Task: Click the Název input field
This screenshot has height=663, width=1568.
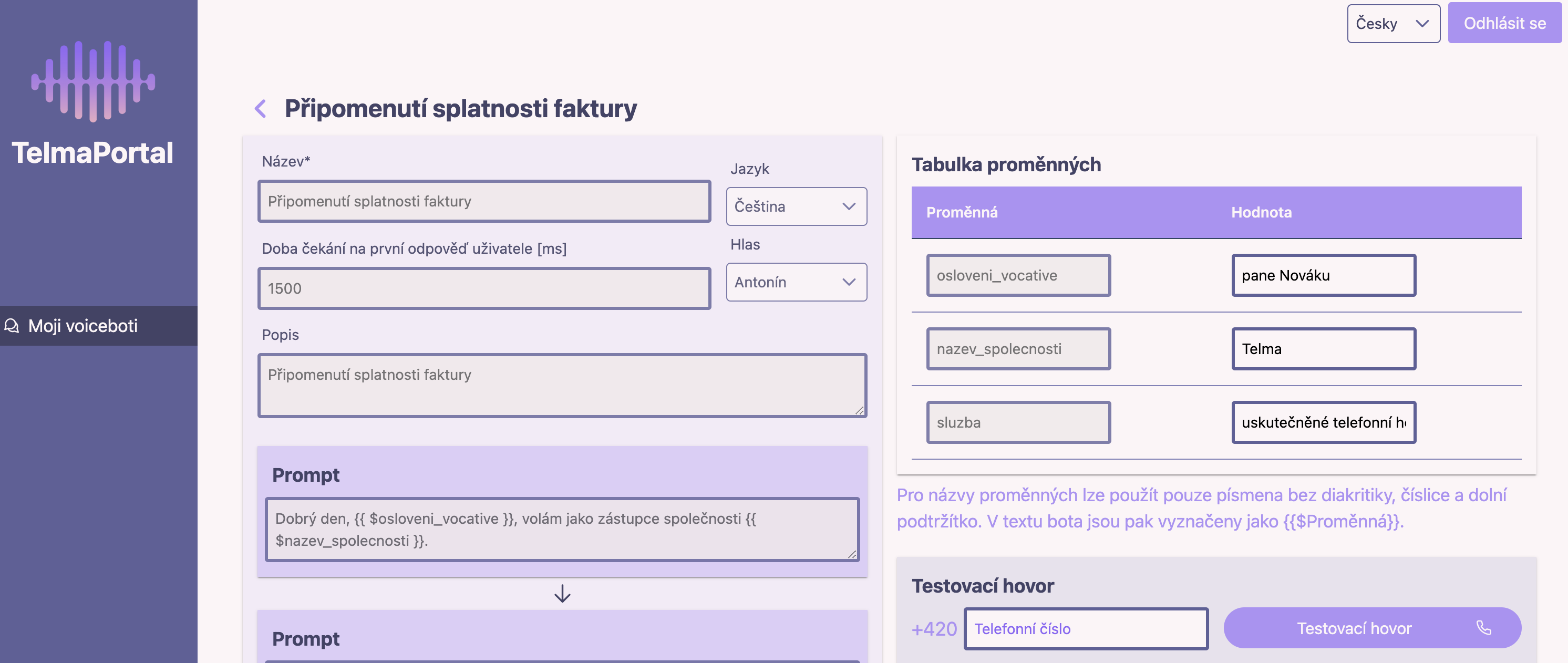Action: [x=484, y=202]
